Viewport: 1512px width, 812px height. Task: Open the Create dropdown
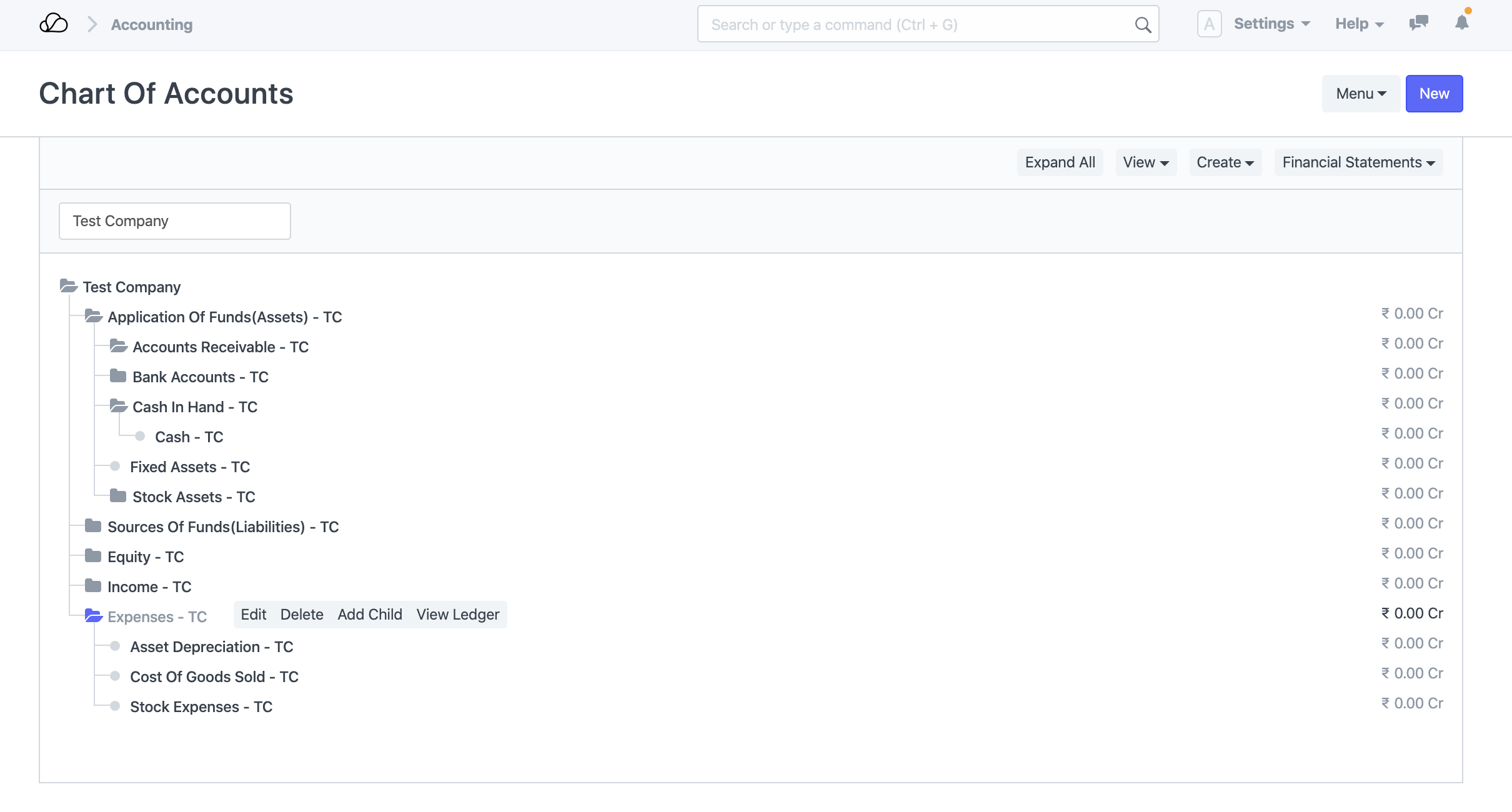point(1225,162)
